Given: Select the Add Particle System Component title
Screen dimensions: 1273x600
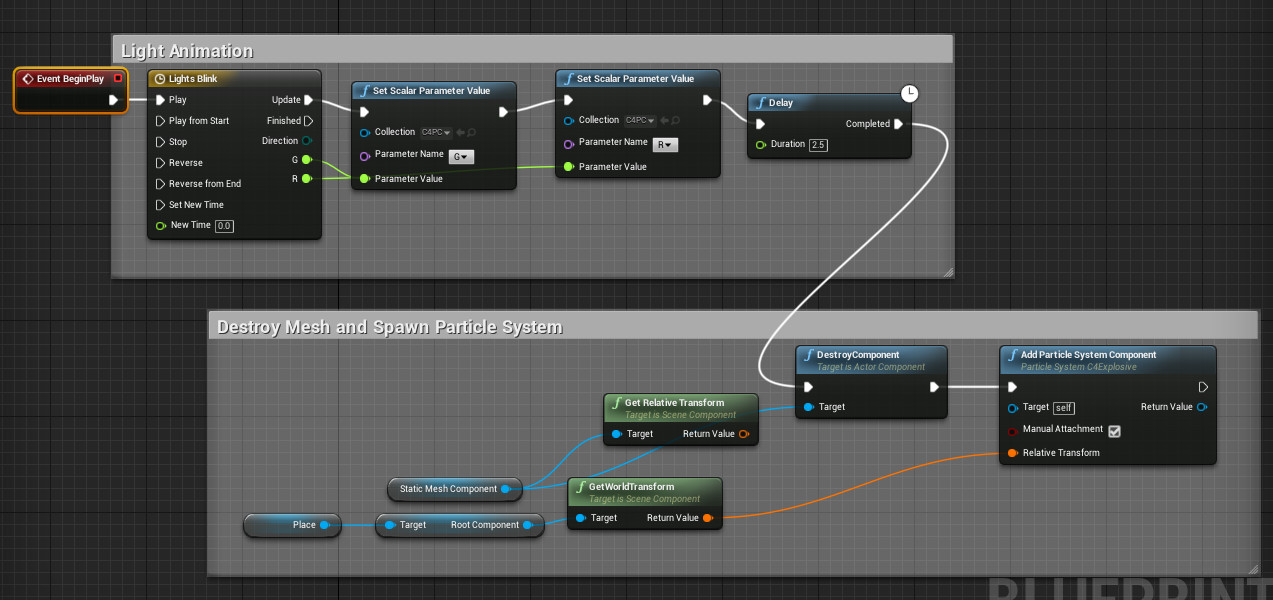Looking at the screenshot, I should [x=1088, y=355].
